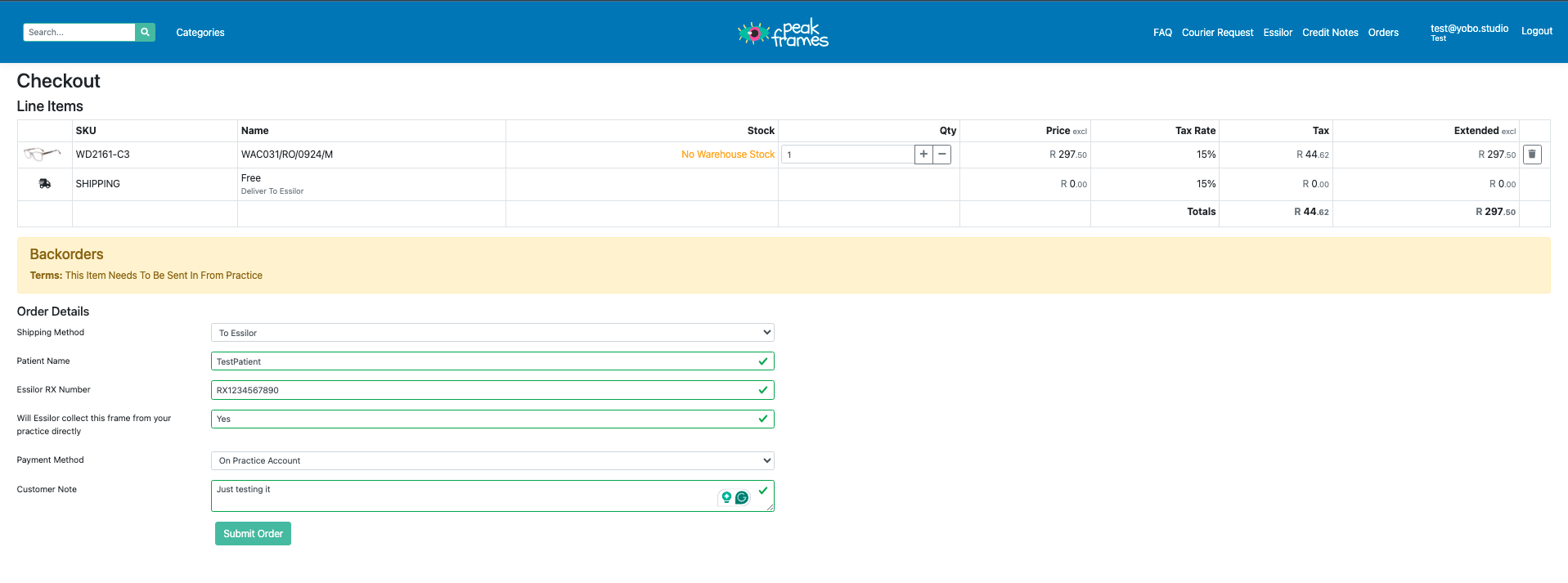Focus the Essilor RX Number field
Screen dimensions: 1568x583
[x=483, y=390]
